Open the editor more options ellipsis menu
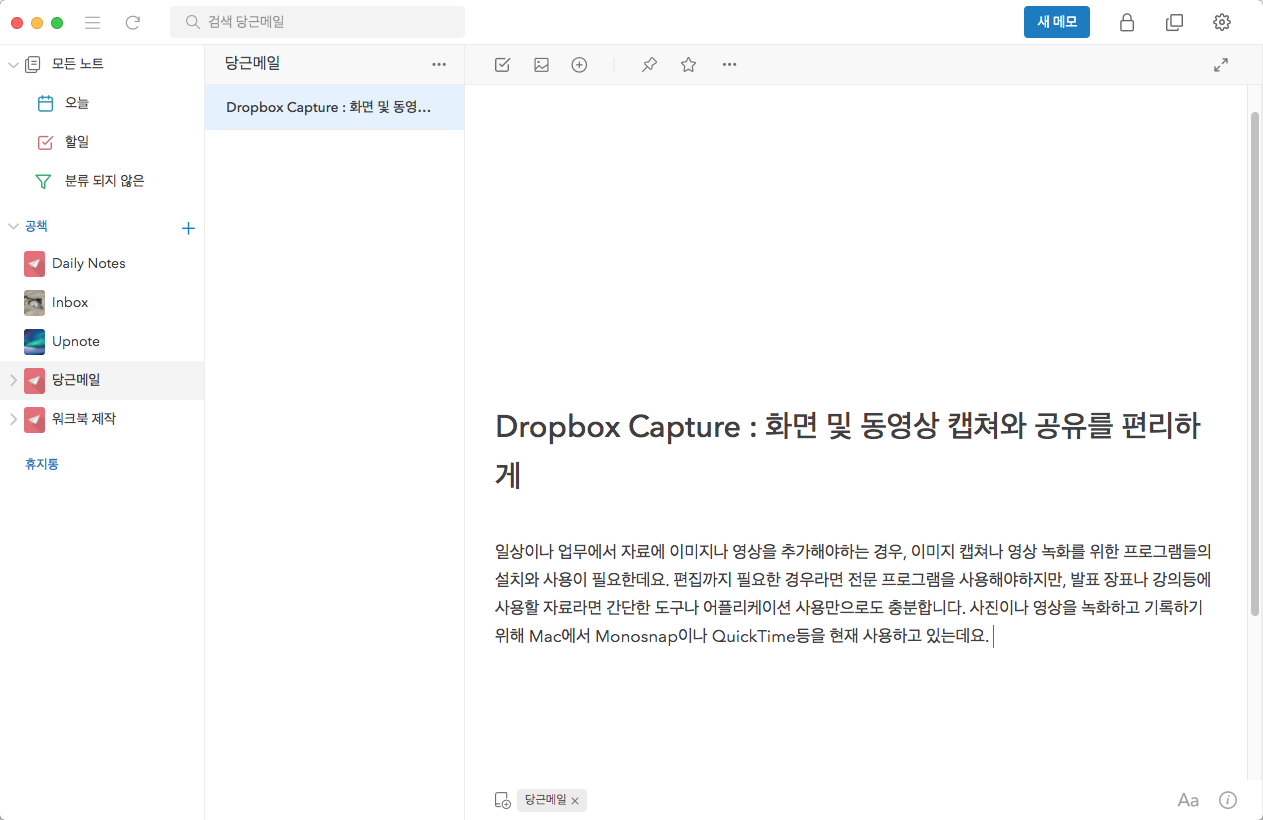The image size is (1263, 820). 729,65
